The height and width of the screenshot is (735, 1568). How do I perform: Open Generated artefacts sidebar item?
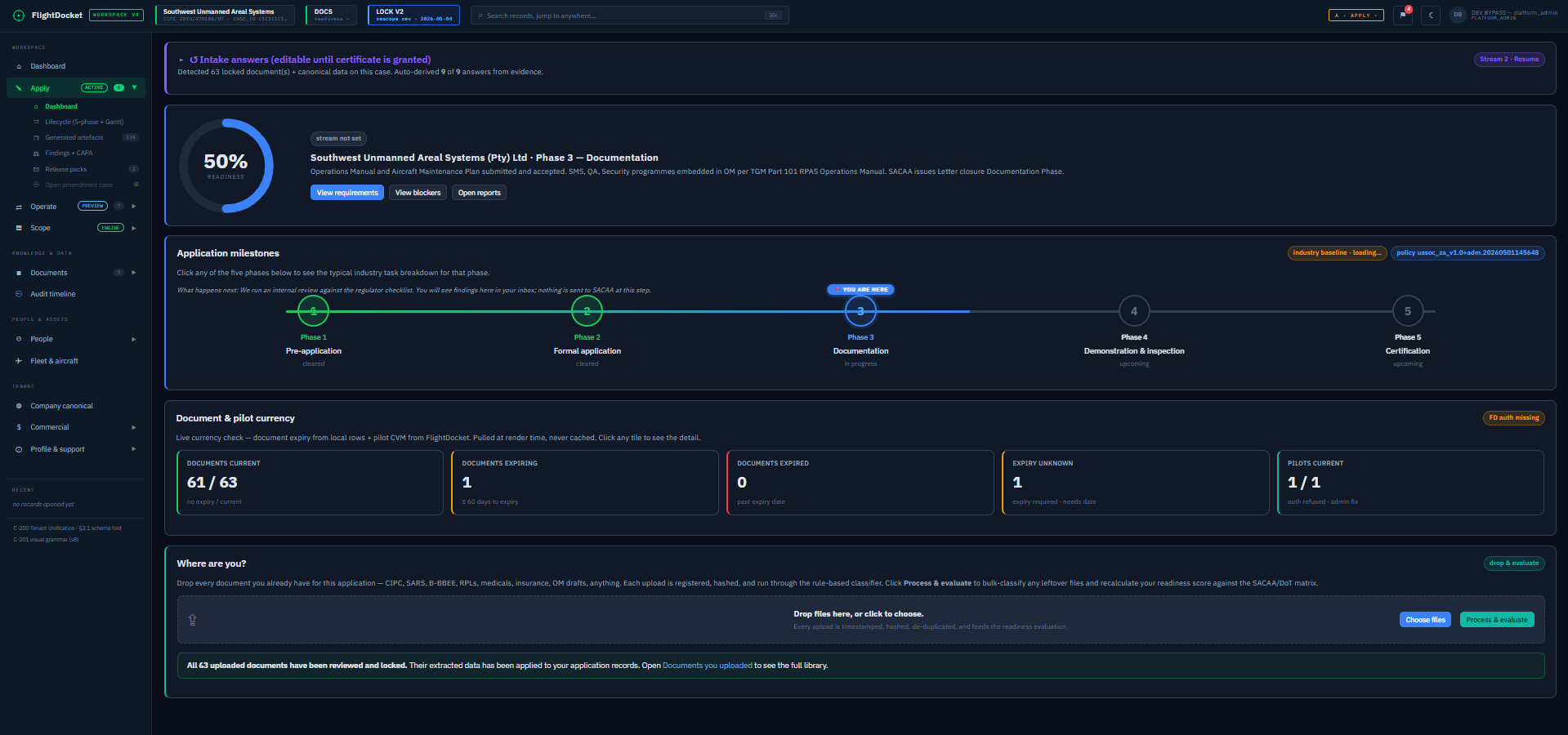coord(74,137)
